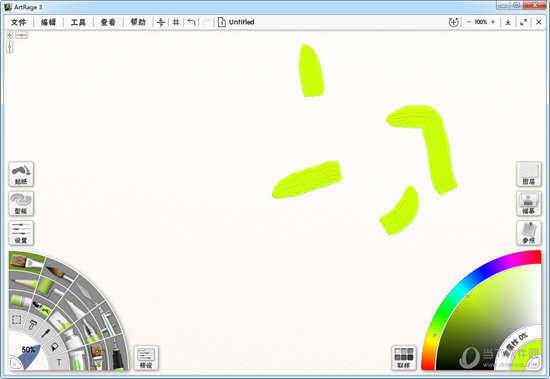Select the Oil Brush tool
This screenshot has width=550, height=379.
26,262
